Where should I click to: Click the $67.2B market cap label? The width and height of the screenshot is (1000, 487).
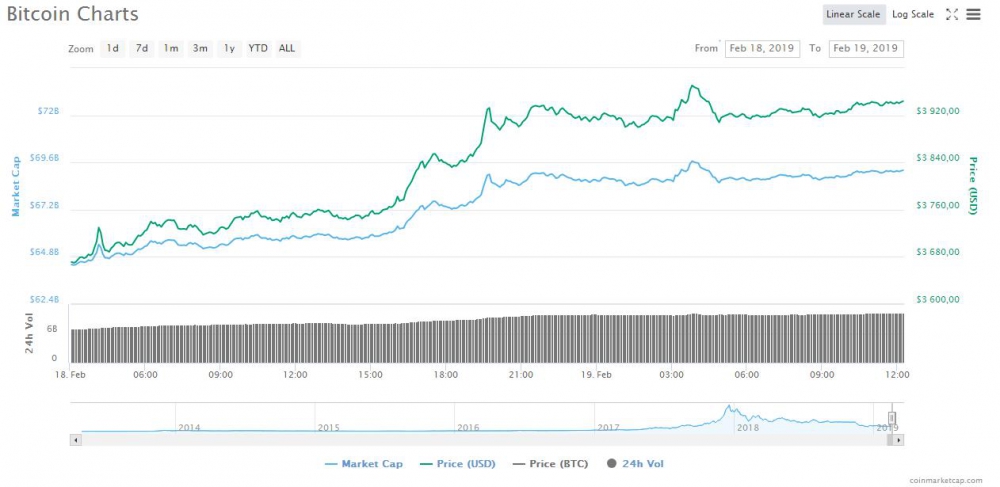tap(45, 205)
